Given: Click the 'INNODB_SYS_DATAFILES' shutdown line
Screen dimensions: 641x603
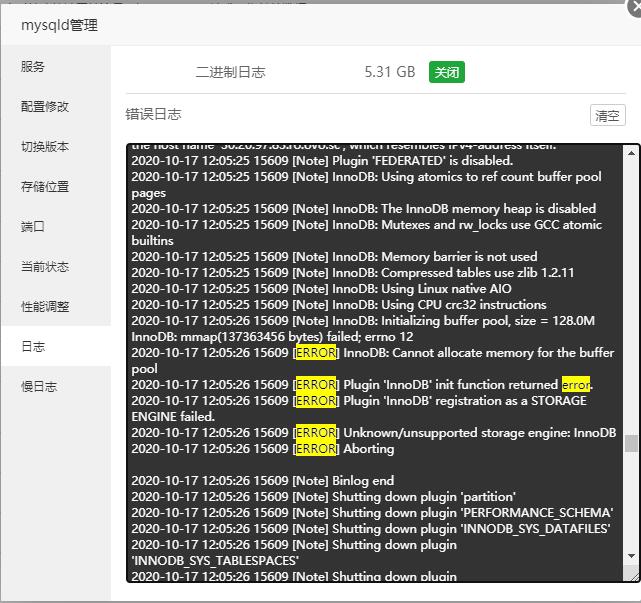Looking at the screenshot, I should tap(371, 529).
